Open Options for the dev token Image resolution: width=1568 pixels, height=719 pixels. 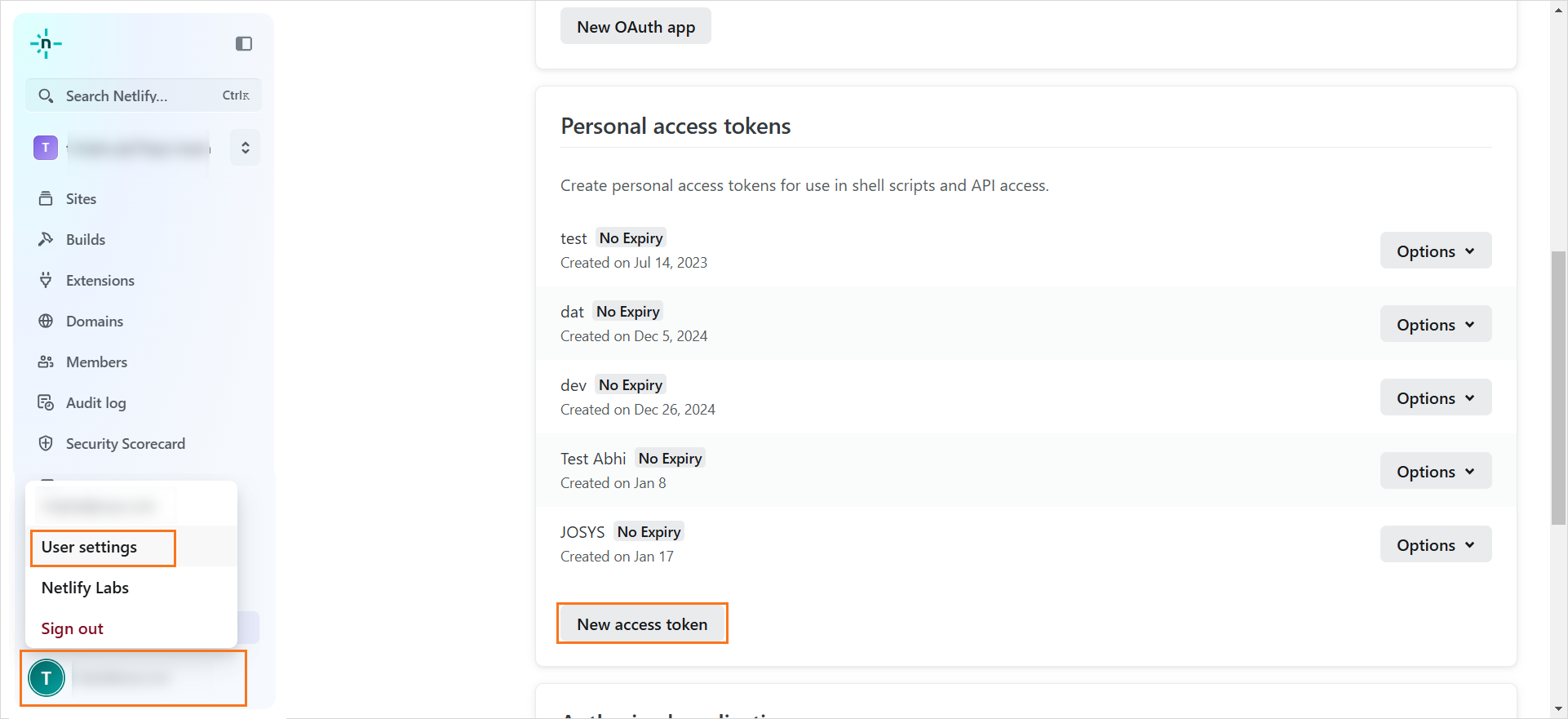pyautogui.click(x=1436, y=397)
